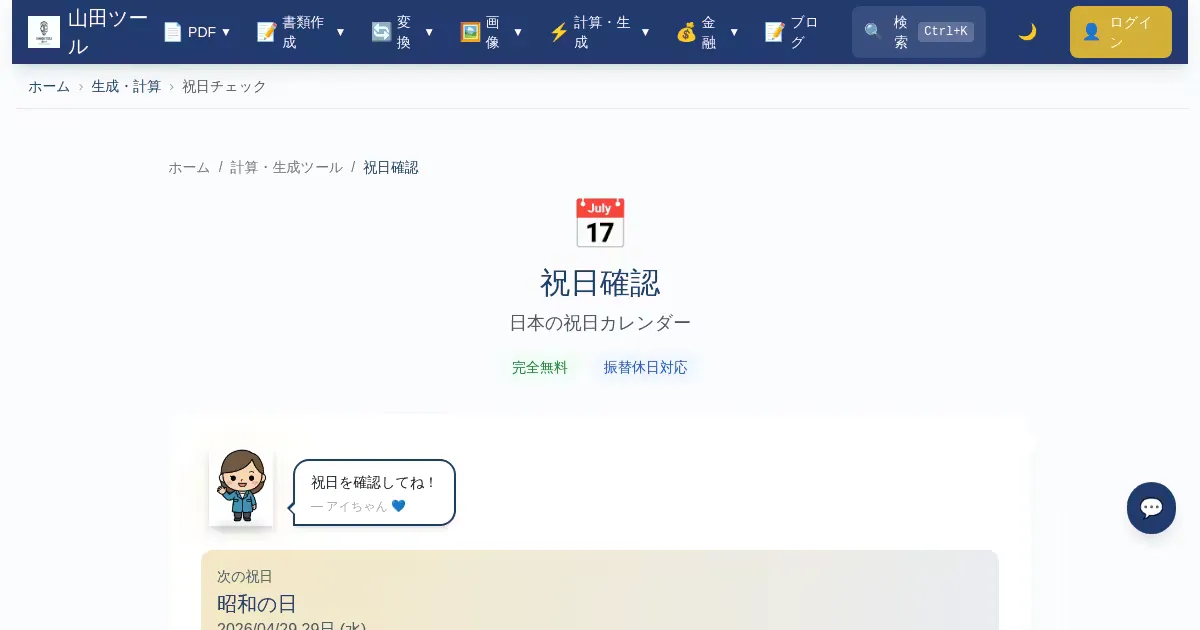Click the 計算・生成ツール inner breadcrumb link
This screenshot has width=1200, height=630.
286,168
